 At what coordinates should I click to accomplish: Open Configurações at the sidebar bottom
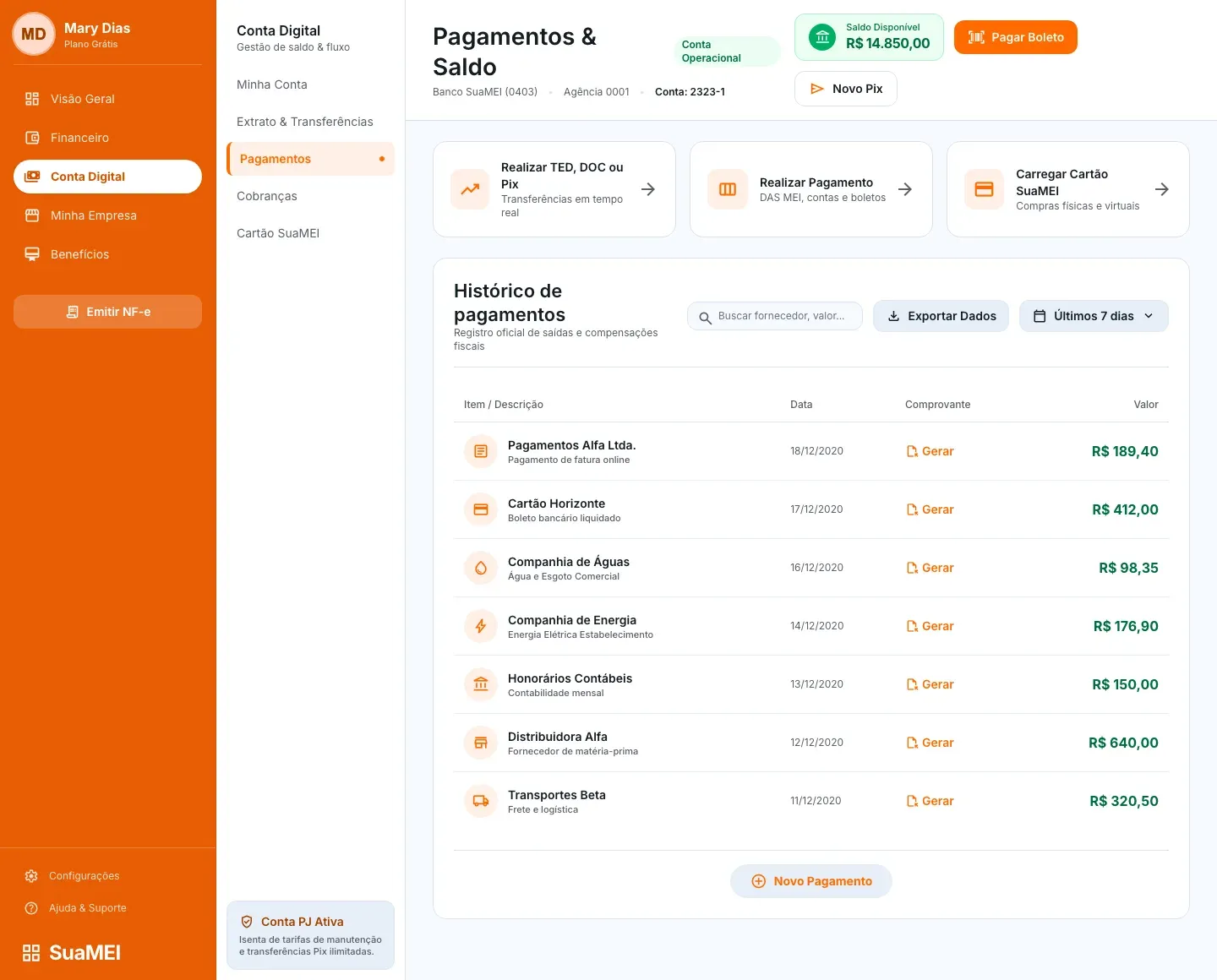(x=73, y=876)
